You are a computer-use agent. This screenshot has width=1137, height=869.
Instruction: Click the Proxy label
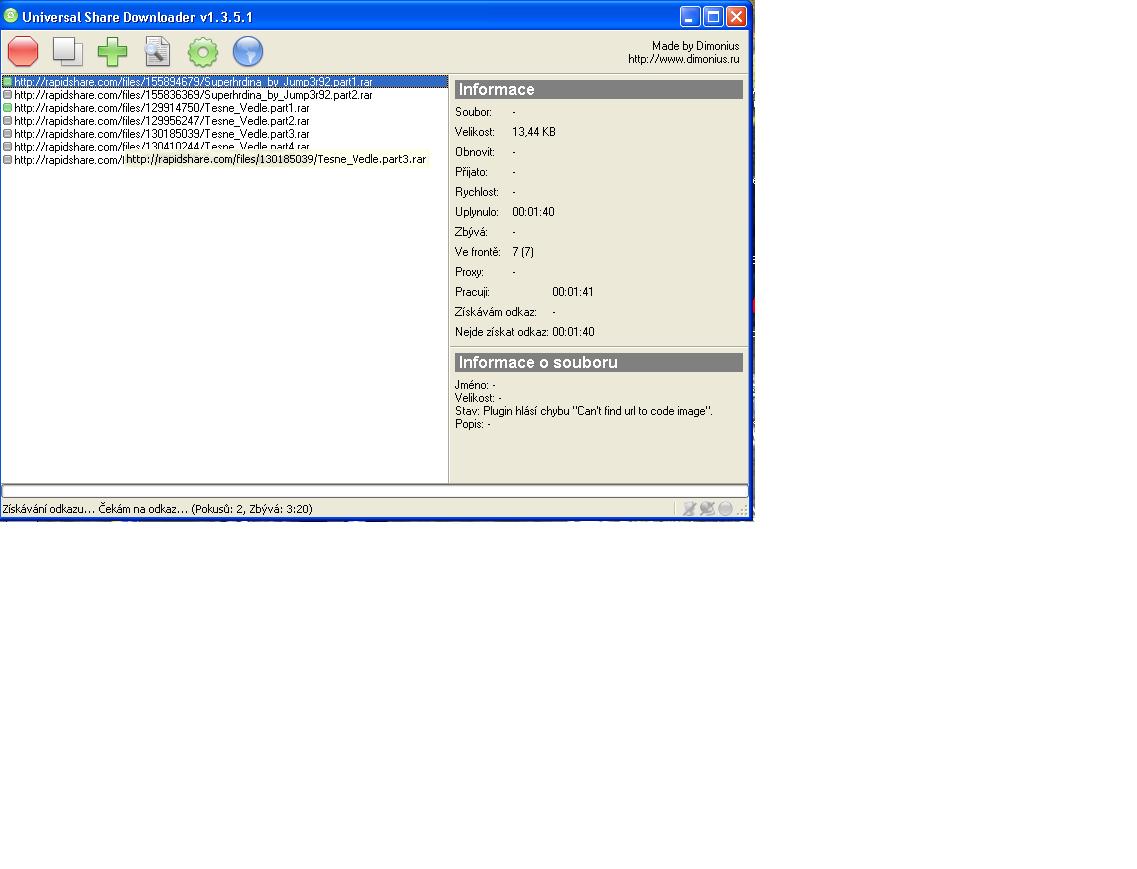(469, 272)
